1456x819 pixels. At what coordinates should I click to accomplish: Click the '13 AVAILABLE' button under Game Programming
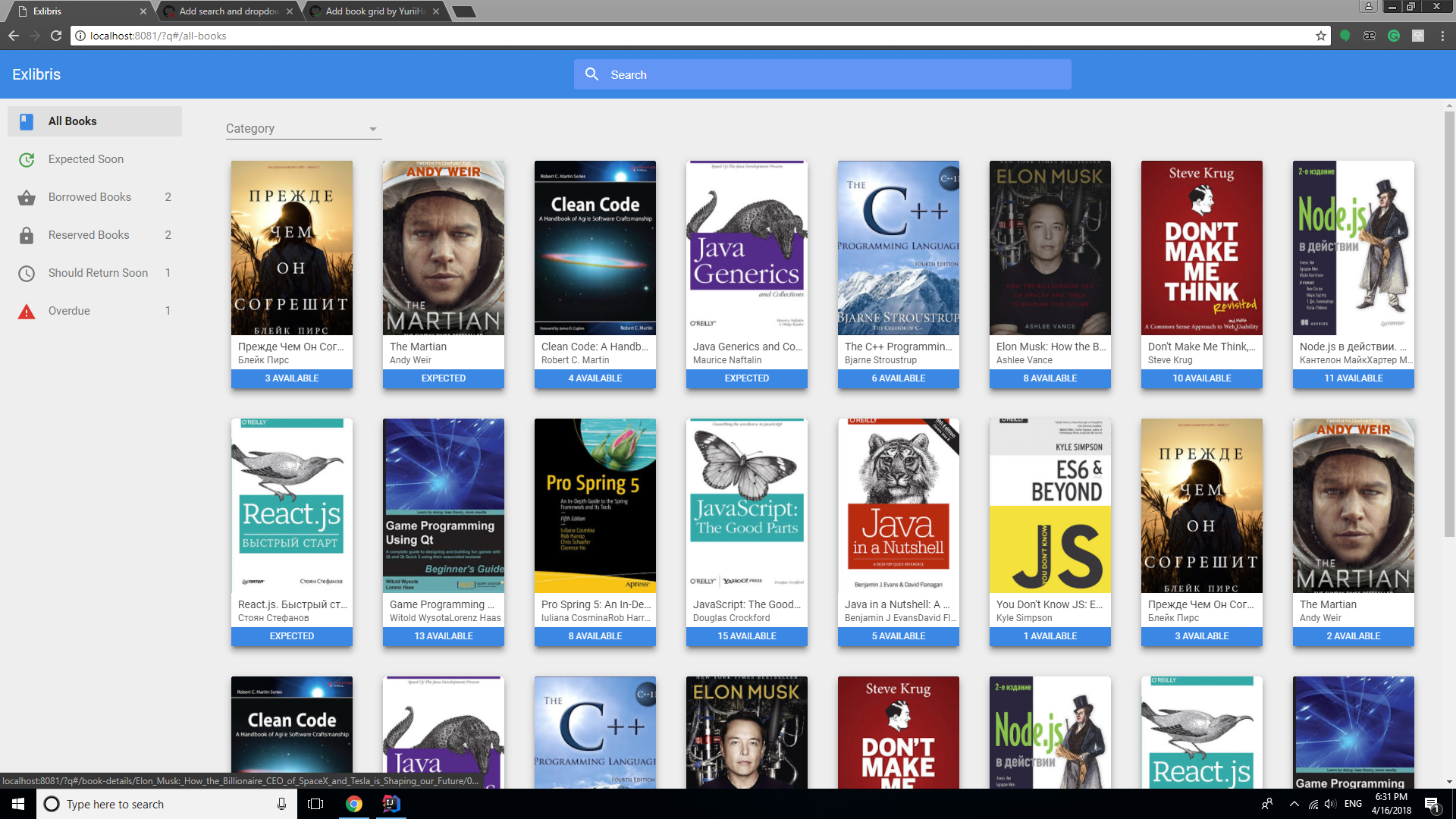click(444, 636)
